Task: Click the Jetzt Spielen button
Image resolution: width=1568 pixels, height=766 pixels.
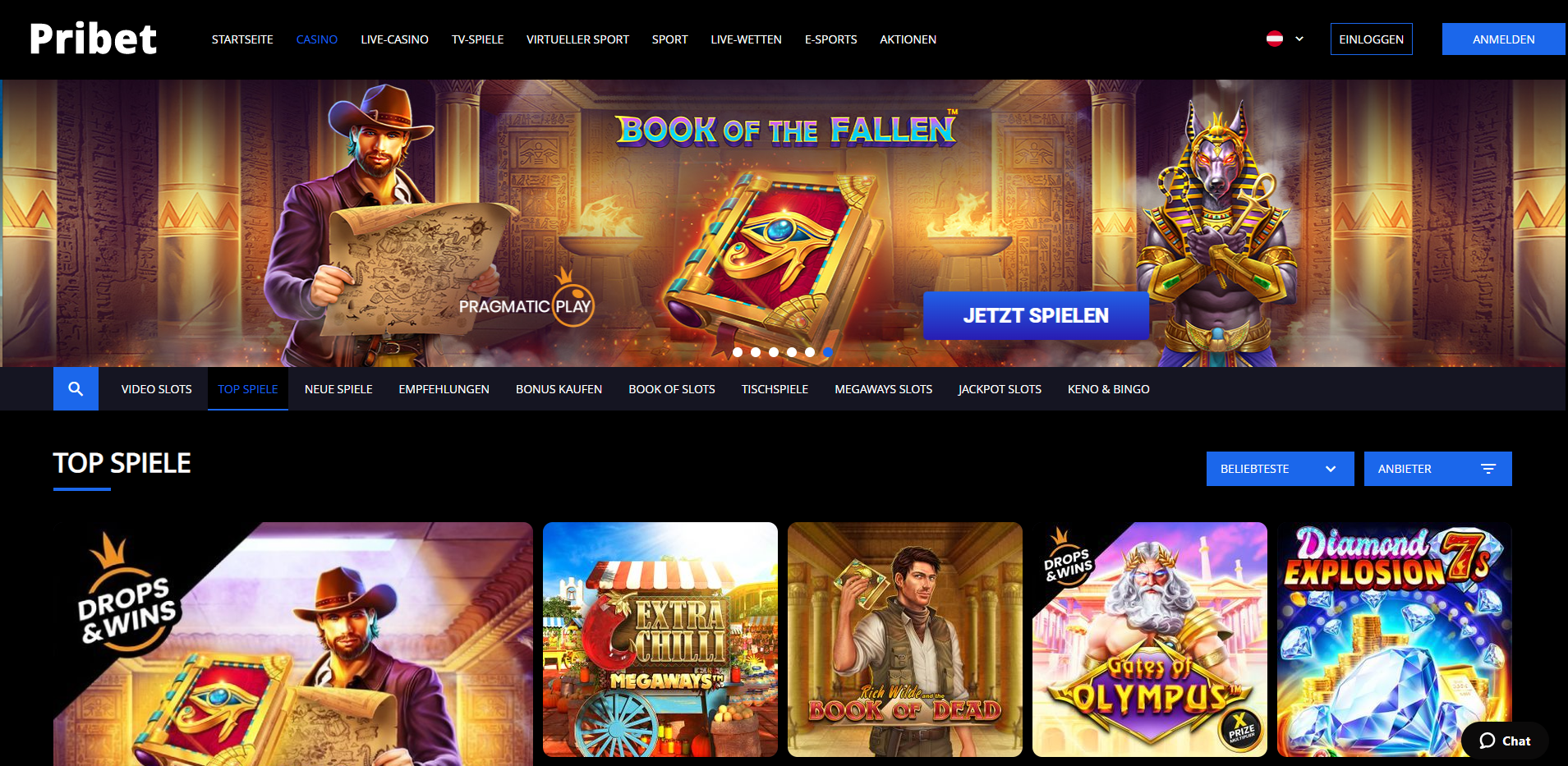Action: (x=1036, y=315)
